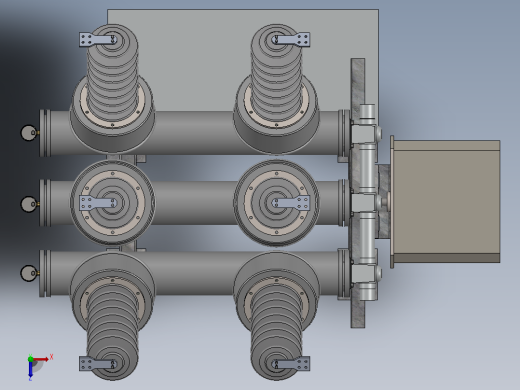
Task: Select the ball end cap of the bottom tank
Action: [29, 273]
